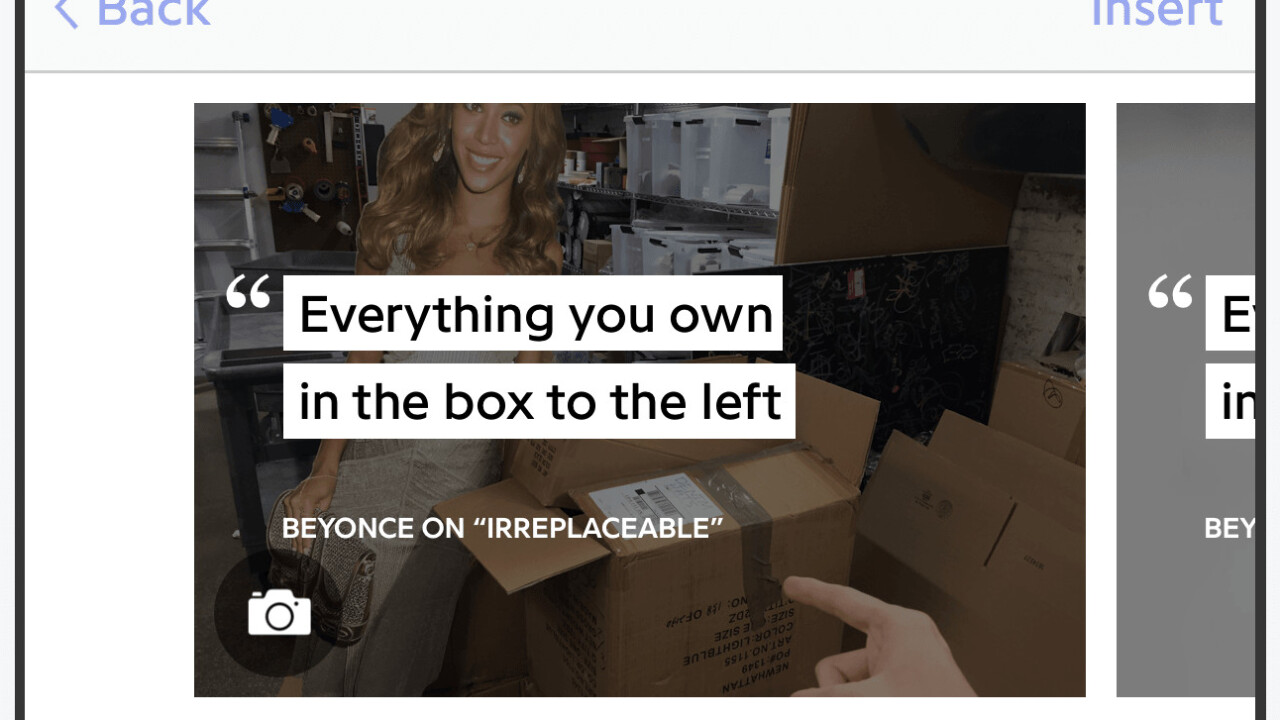The width and height of the screenshot is (1280, 720).
Task: Tap the Back chevron arrow
Action: pyautogui.click(x=66, y=12)
